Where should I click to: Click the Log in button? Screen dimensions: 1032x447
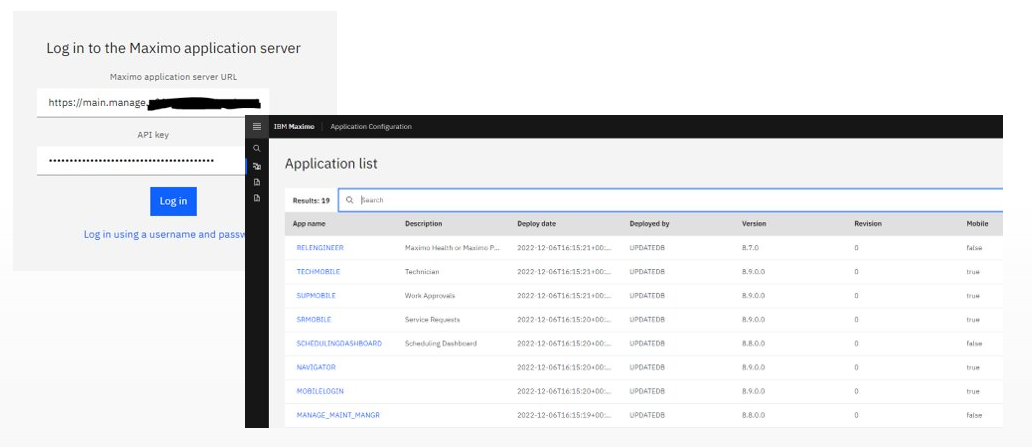pos(173,201)
